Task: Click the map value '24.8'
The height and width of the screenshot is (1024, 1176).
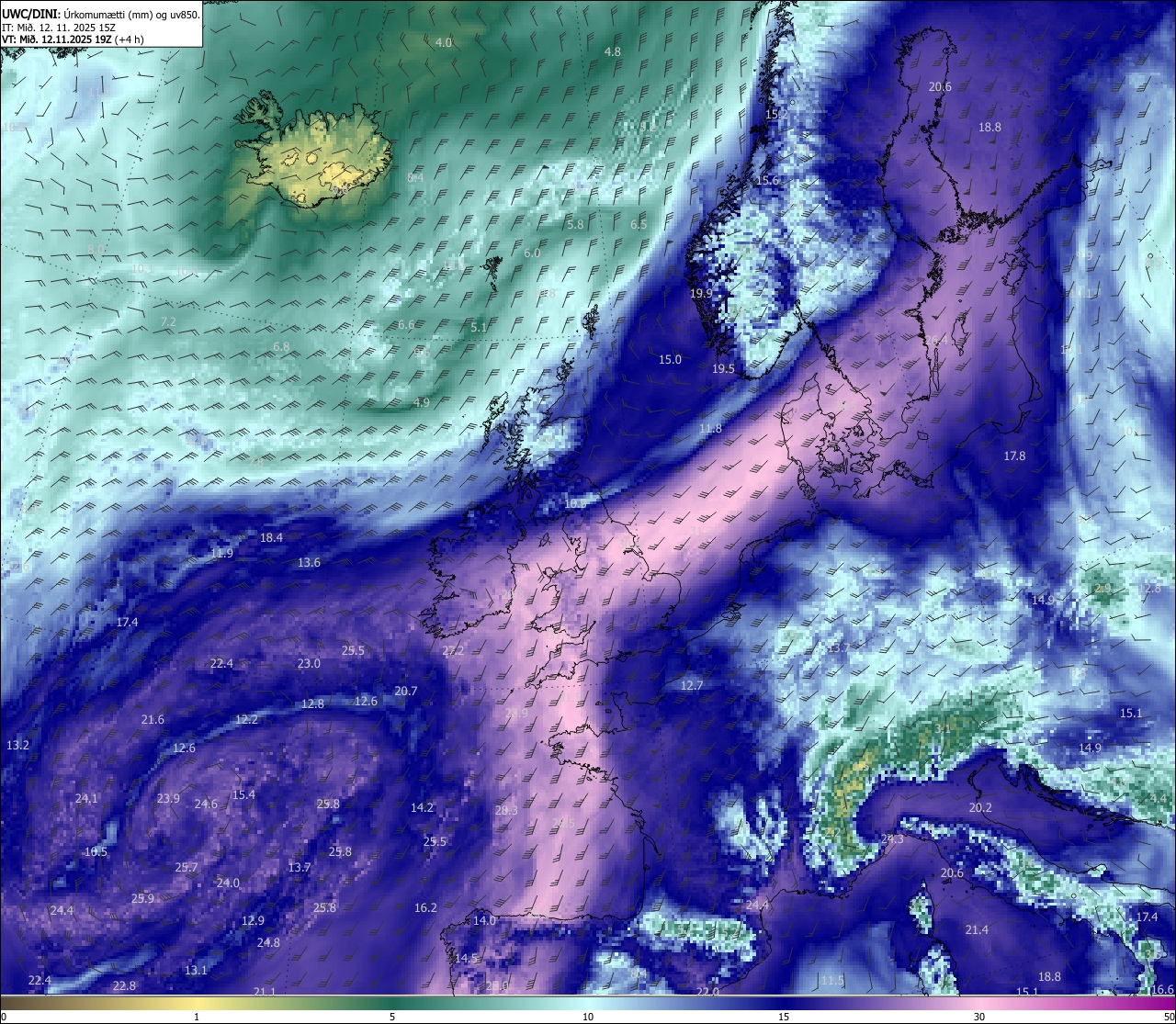Action: (x=268, y=943)
